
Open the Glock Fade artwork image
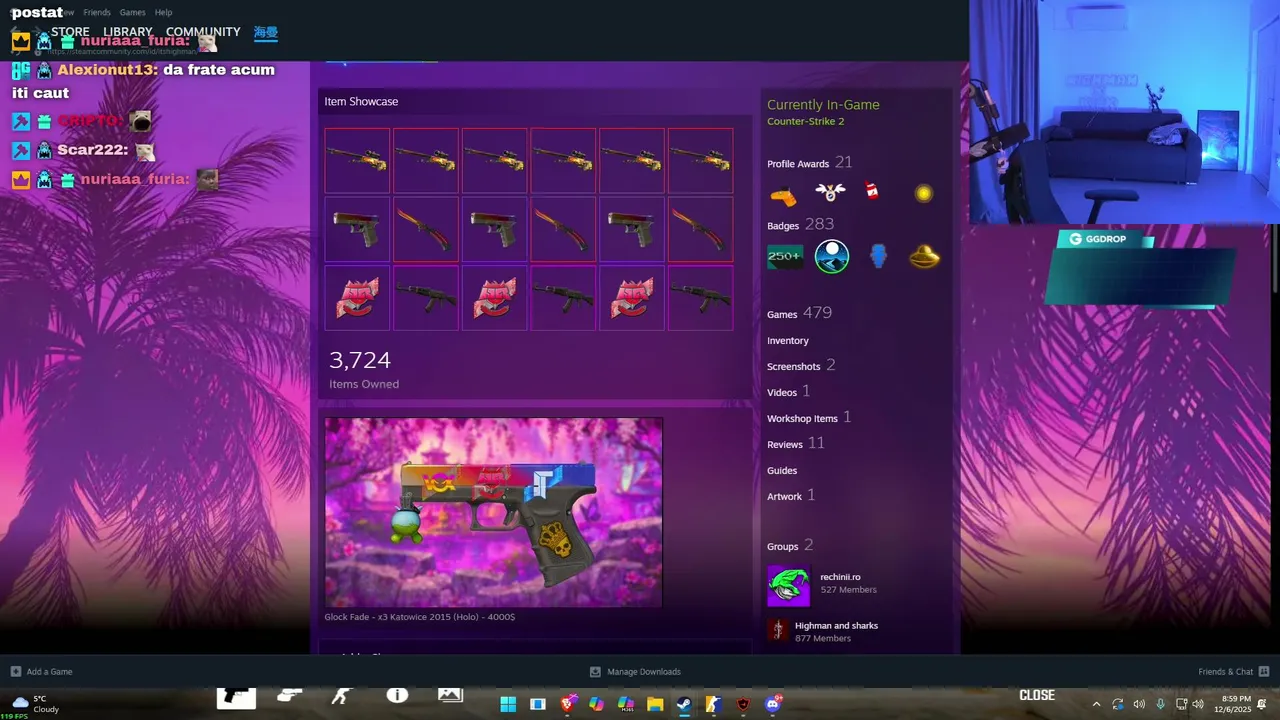[x=493, y=512]
